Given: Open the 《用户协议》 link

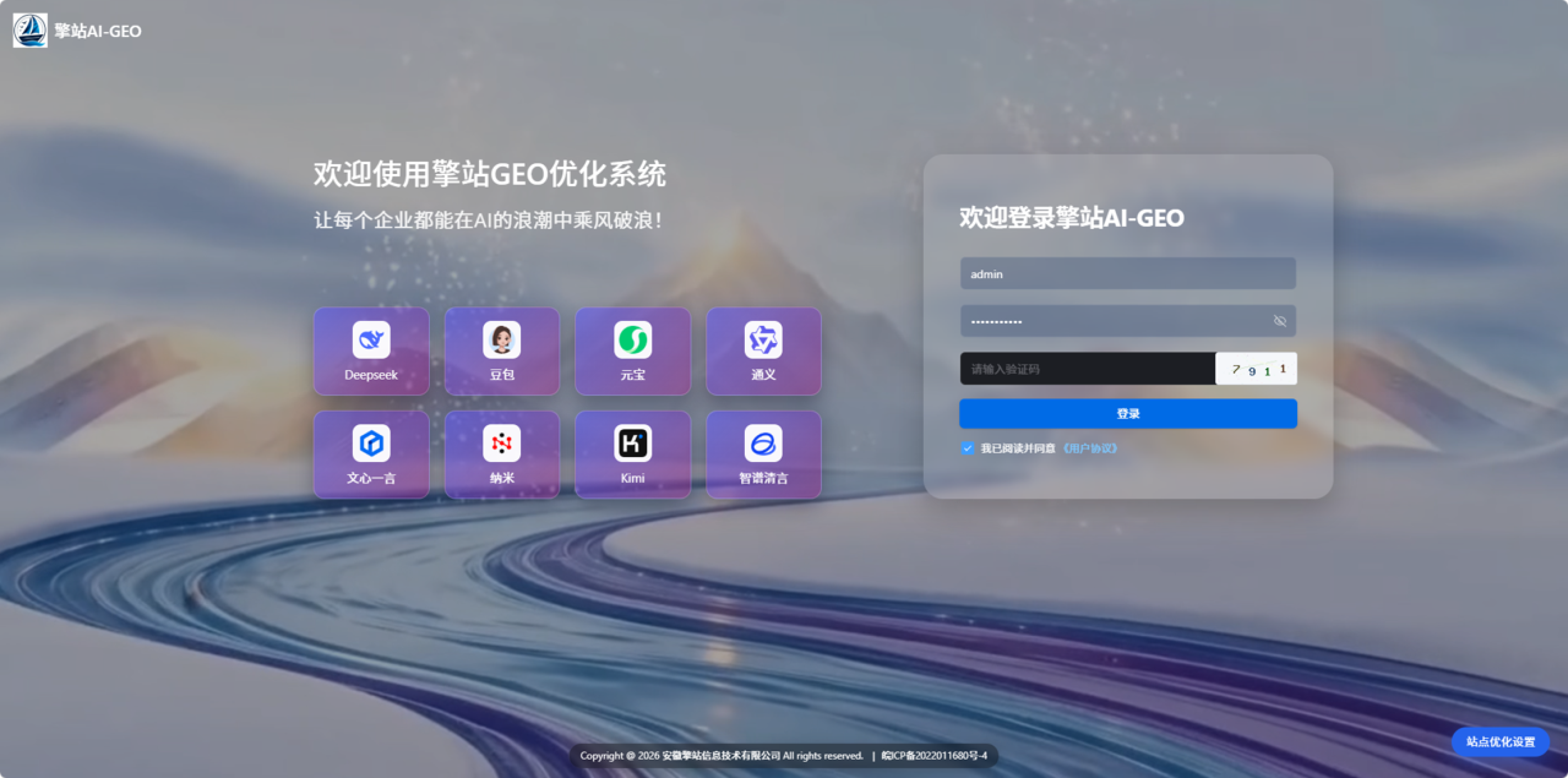Looking at the screenshot, I should (x=1089, y=448).
